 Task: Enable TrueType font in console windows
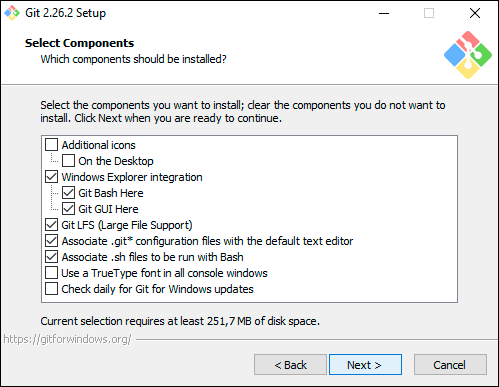click(x=51, y=273)
